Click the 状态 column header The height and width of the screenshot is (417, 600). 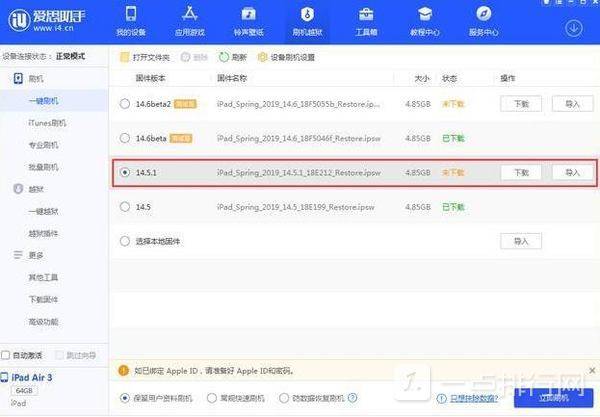[449, 78]
